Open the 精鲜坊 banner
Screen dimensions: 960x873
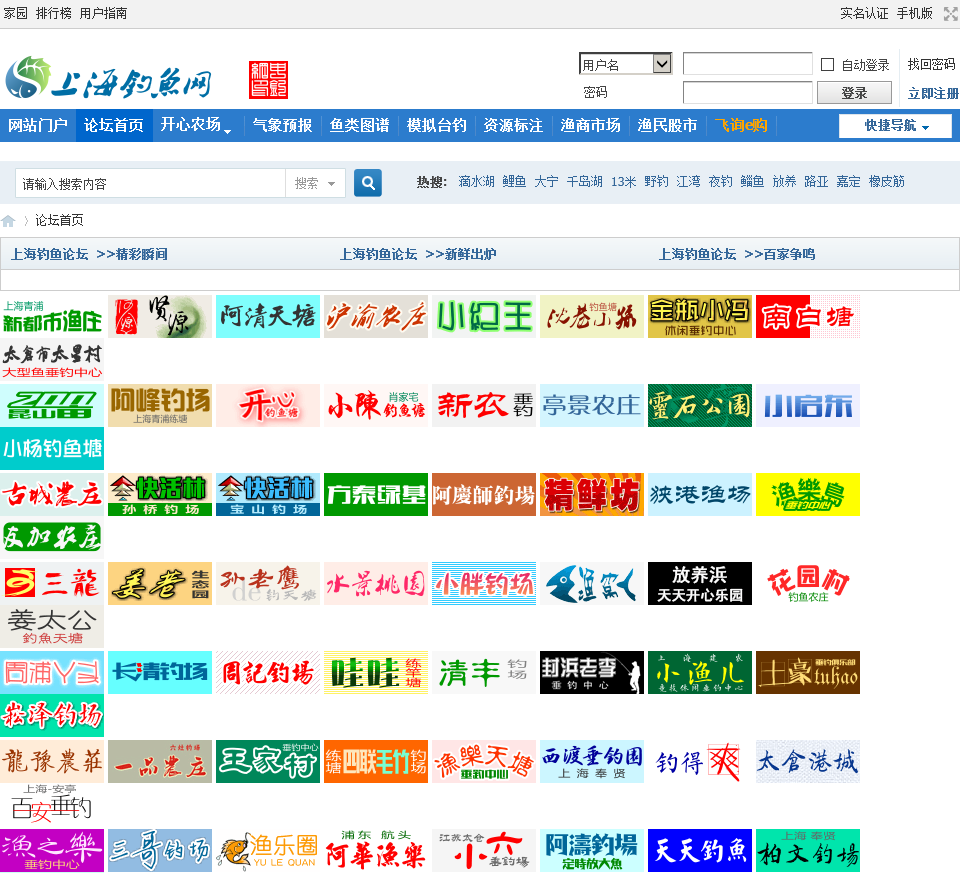click(x=592, y=494)
